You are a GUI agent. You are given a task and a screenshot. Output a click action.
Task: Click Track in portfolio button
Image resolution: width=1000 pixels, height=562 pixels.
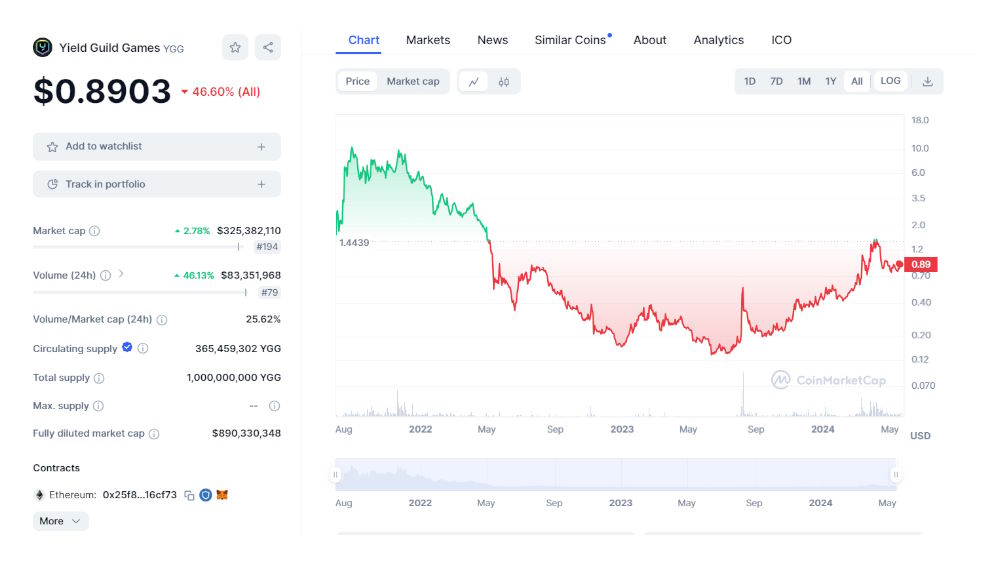pos(157,184)
